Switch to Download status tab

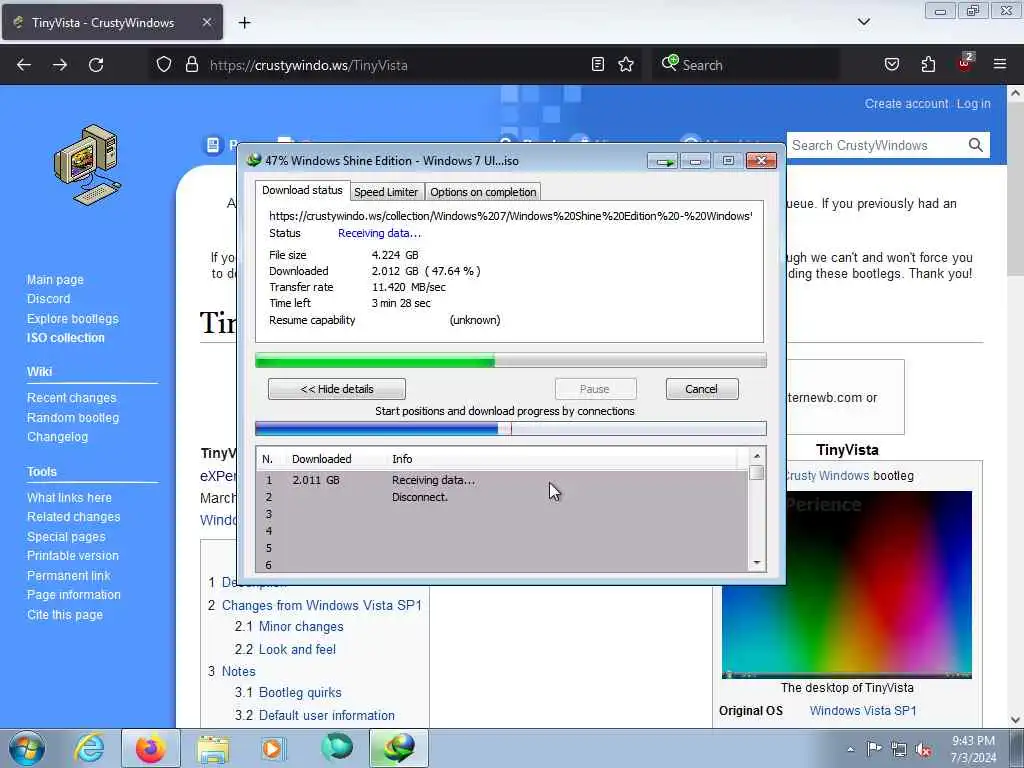[302, 190]
